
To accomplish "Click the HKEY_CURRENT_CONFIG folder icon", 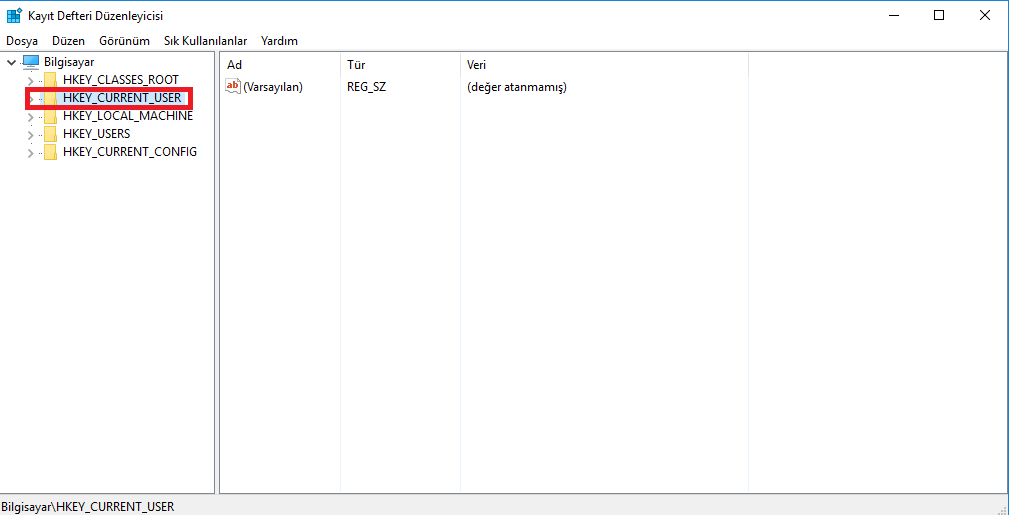I will click(x=50, y=152).
